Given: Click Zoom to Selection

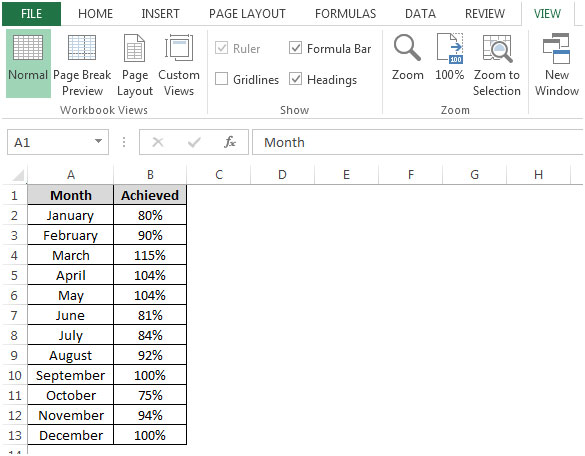Looking at the screenshot, I should point(497,65).
